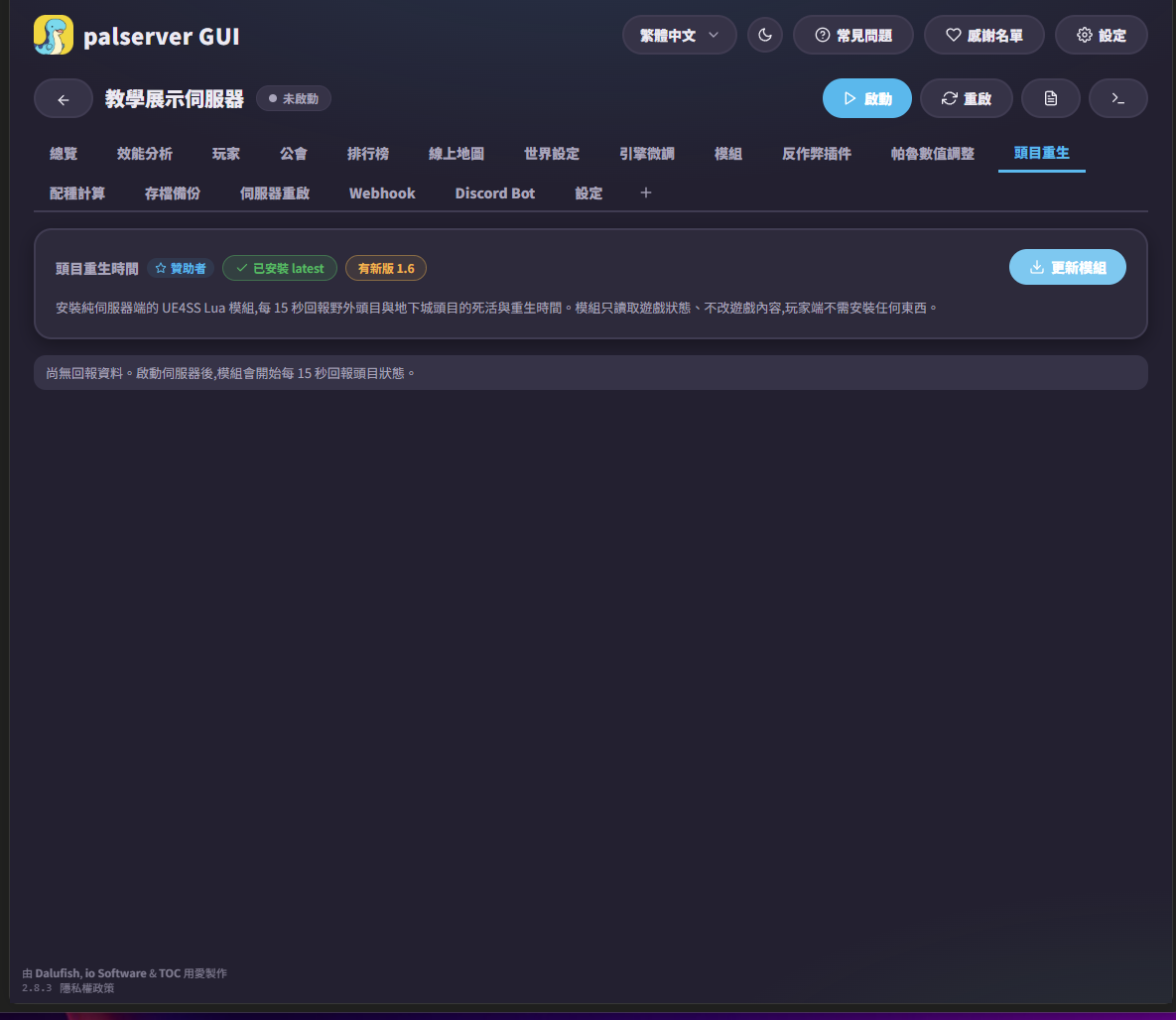Open 設定 gear button in header

[1101, 36]
